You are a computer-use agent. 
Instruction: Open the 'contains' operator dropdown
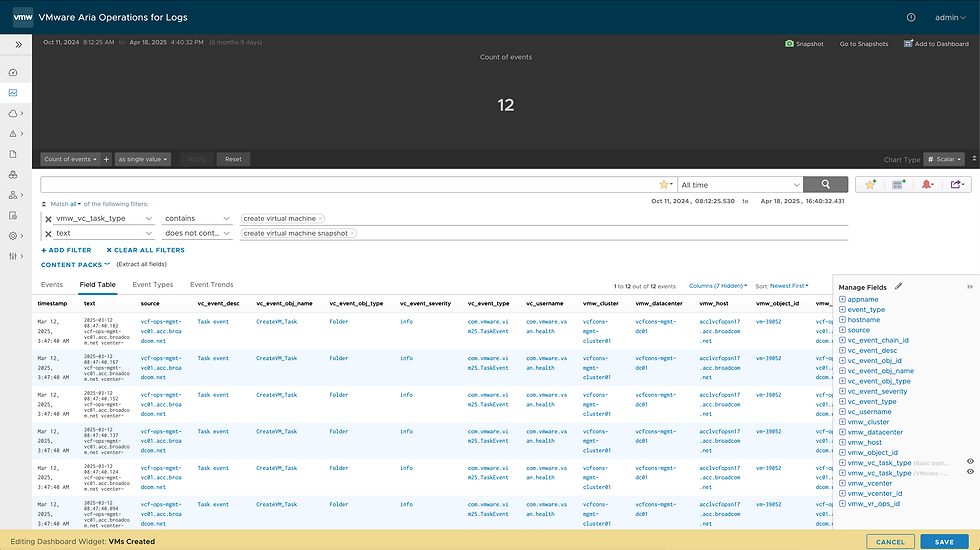(x=196, y=218)
